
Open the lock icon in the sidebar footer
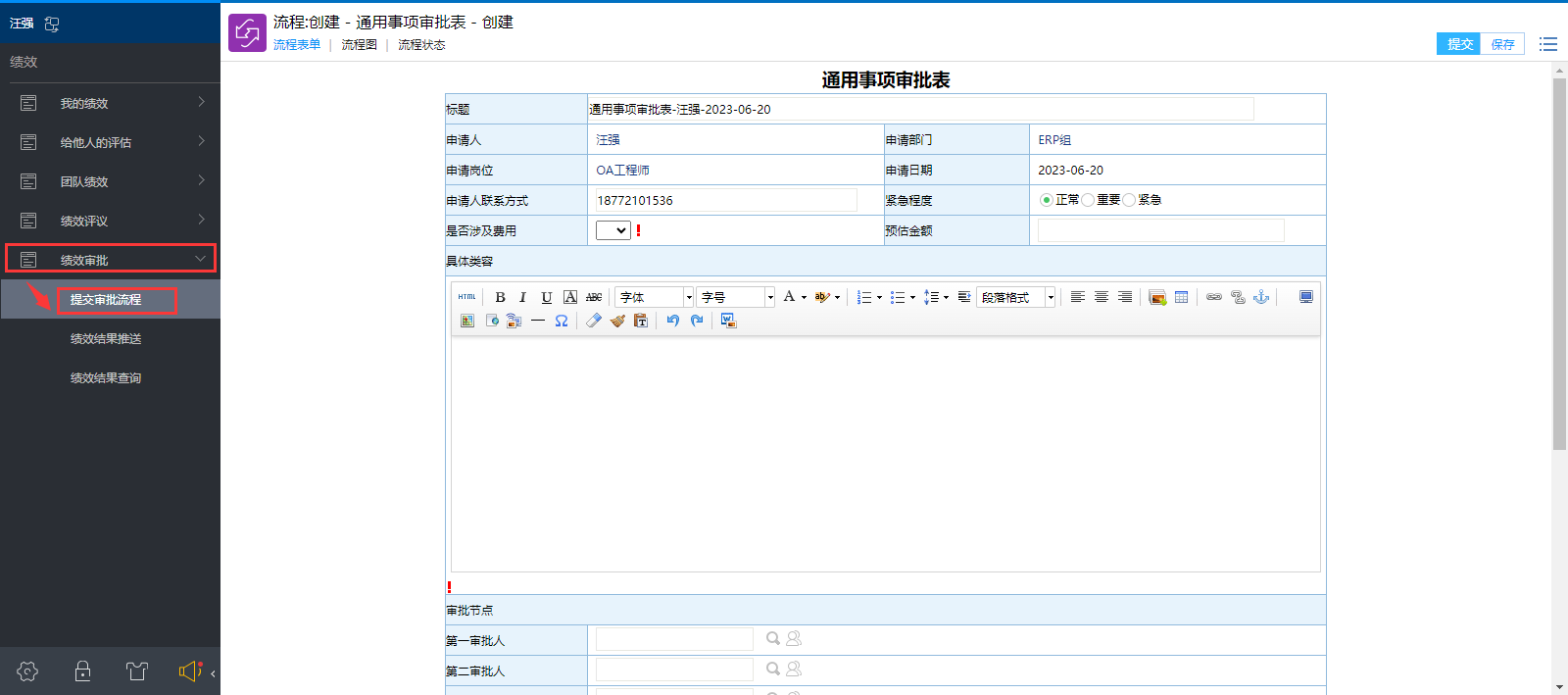click(83, 671)
